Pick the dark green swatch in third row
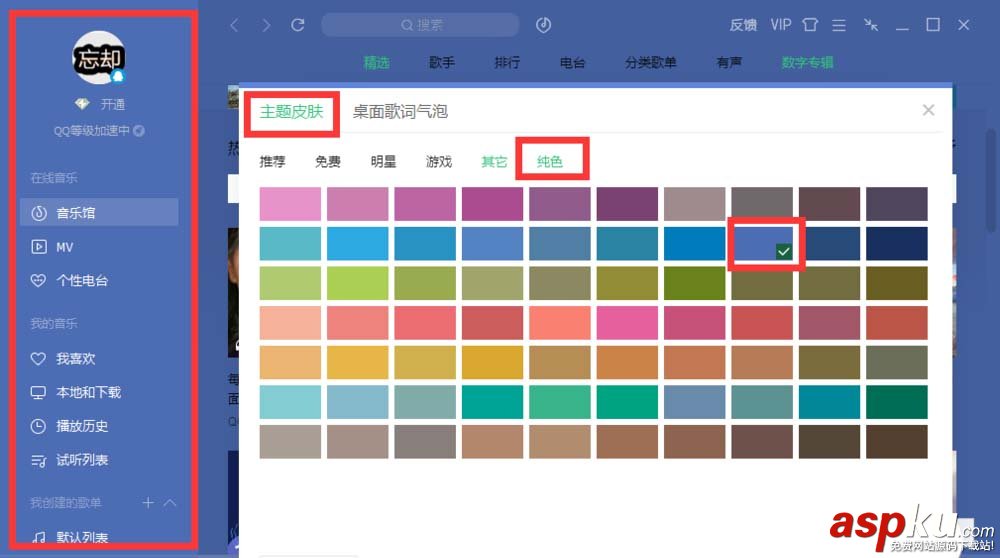 coord(695,283)
